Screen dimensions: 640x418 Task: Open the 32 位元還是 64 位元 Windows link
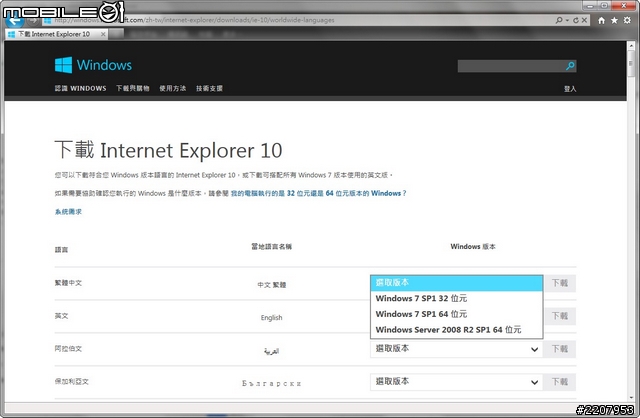point(318,193)
